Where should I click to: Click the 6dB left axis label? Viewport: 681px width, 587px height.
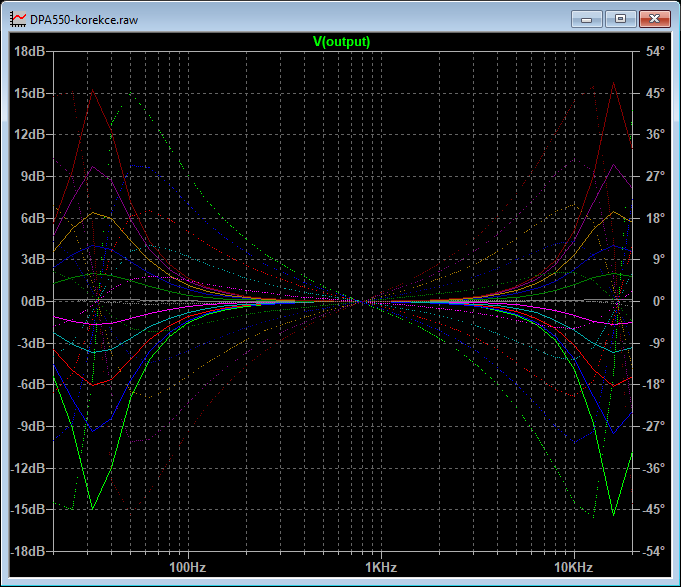33,218
